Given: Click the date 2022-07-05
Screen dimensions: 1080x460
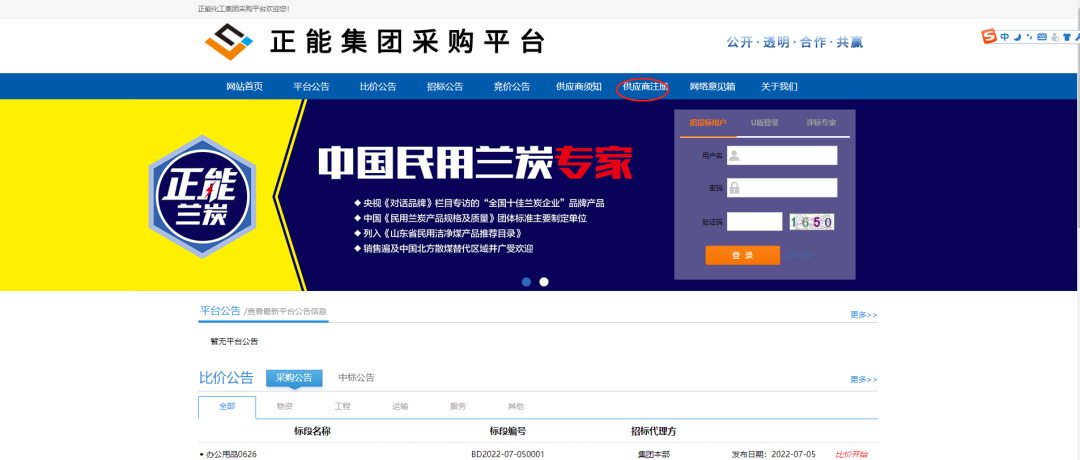Looking at the screenshot, I should 795,454.
